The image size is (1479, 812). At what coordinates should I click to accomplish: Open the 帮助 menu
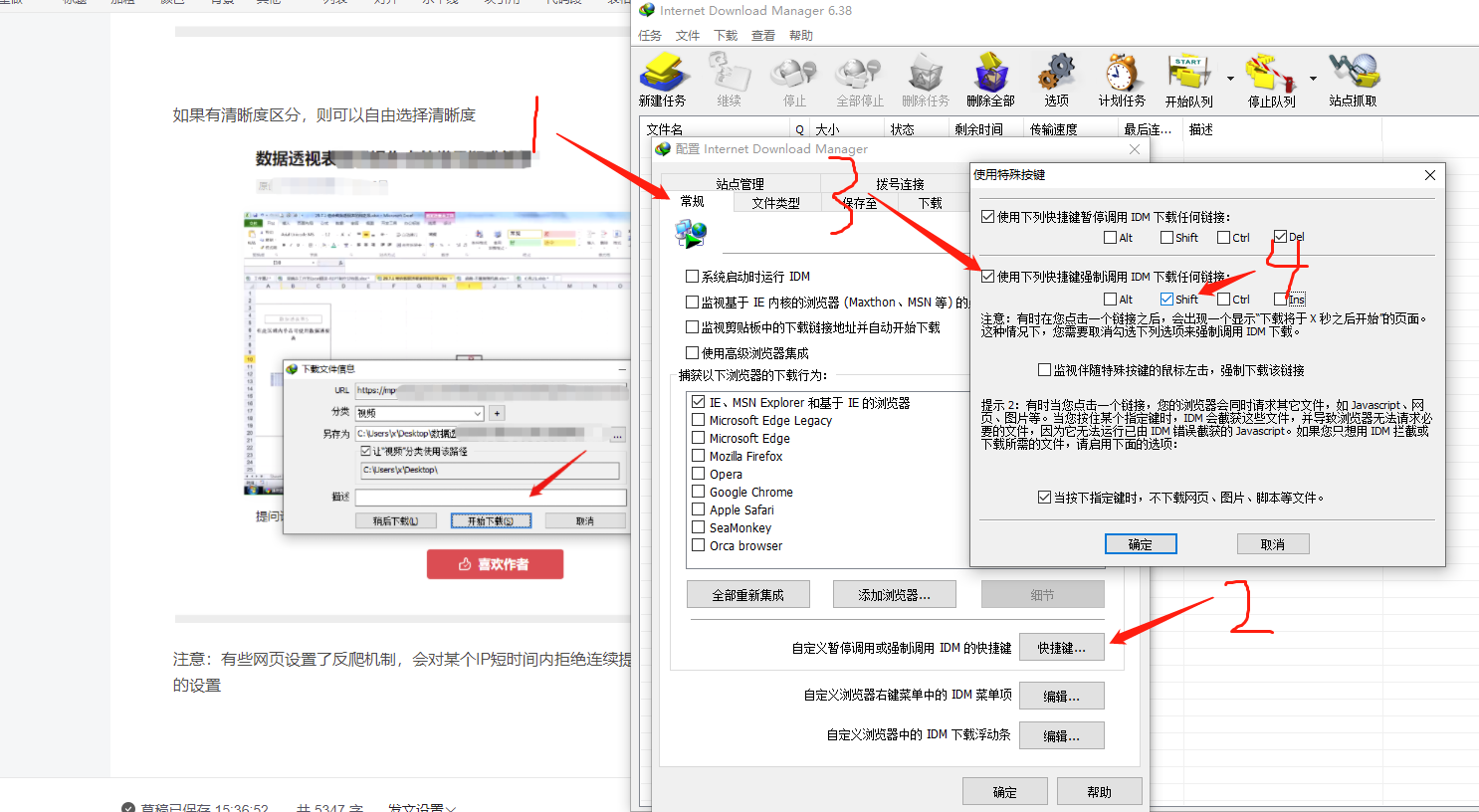pos(801,35)
